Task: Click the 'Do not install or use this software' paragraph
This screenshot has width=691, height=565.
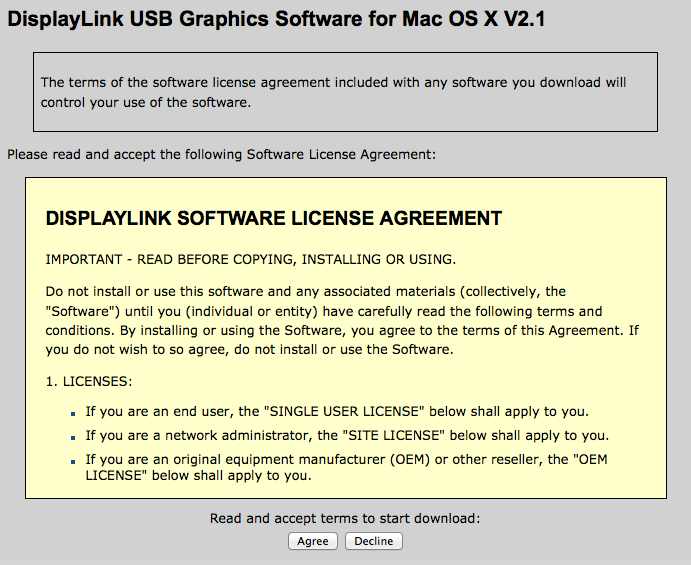Action: pos(342,320)
